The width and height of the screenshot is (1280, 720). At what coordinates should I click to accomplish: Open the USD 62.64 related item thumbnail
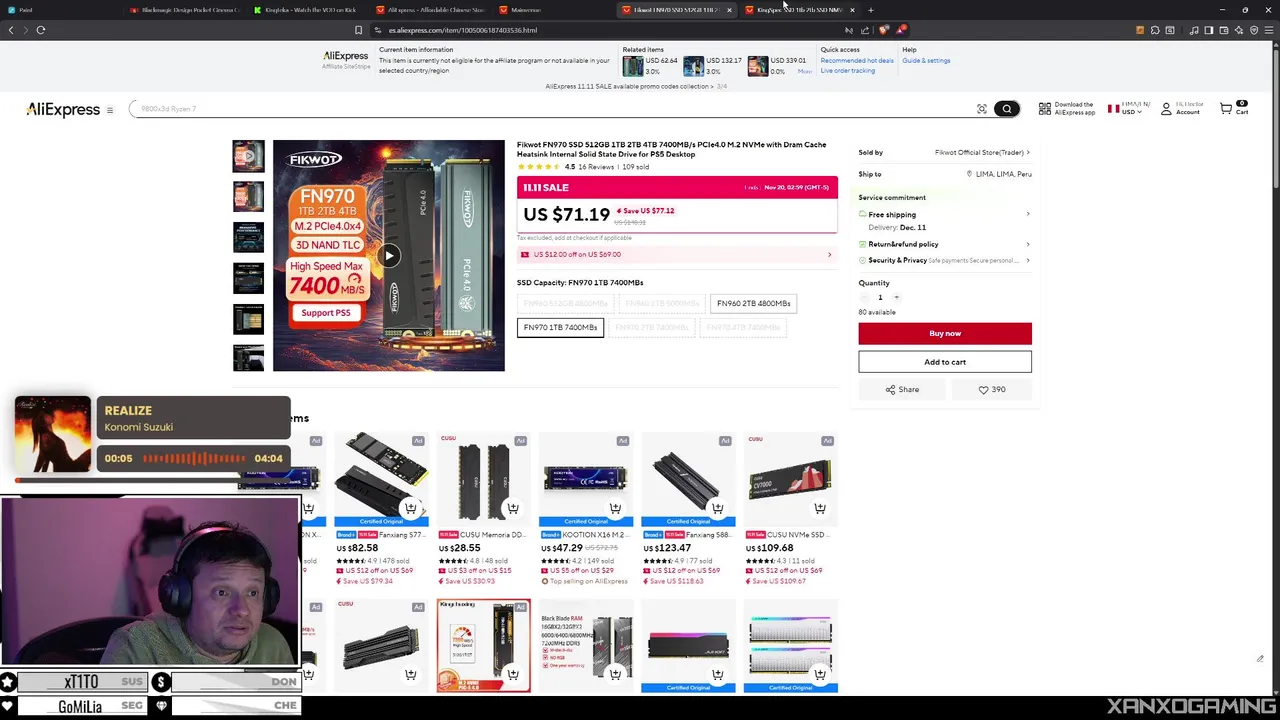click(x=633, y=66)
